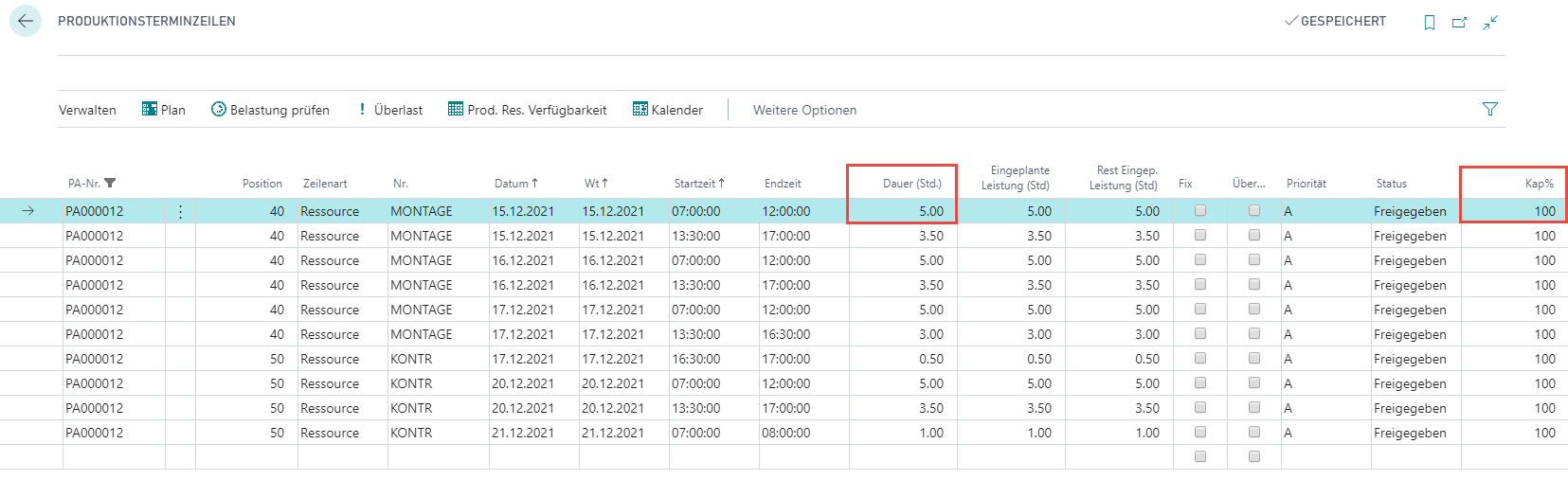Open Prod. Res. Verfügbarkeit
Screen dimensions: 1568x497
[x=528, y=110]
